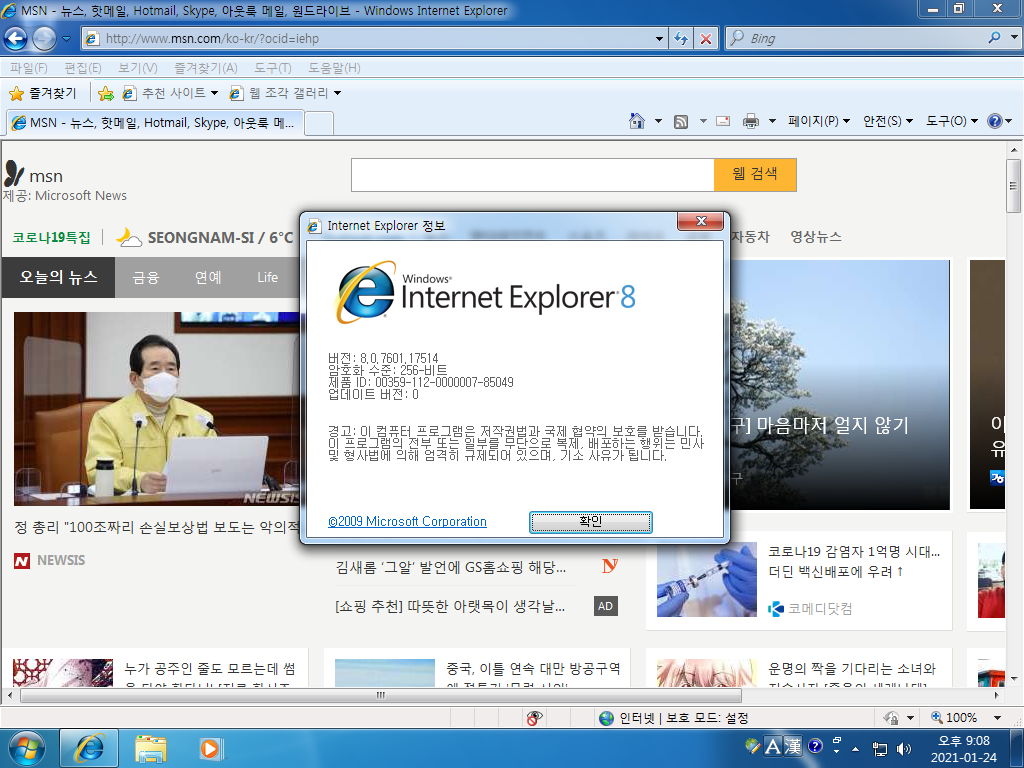Image resolution: width=1024 pixels, height=768 pixels.
Task: Click the masked man news photo
Action: 157,409
